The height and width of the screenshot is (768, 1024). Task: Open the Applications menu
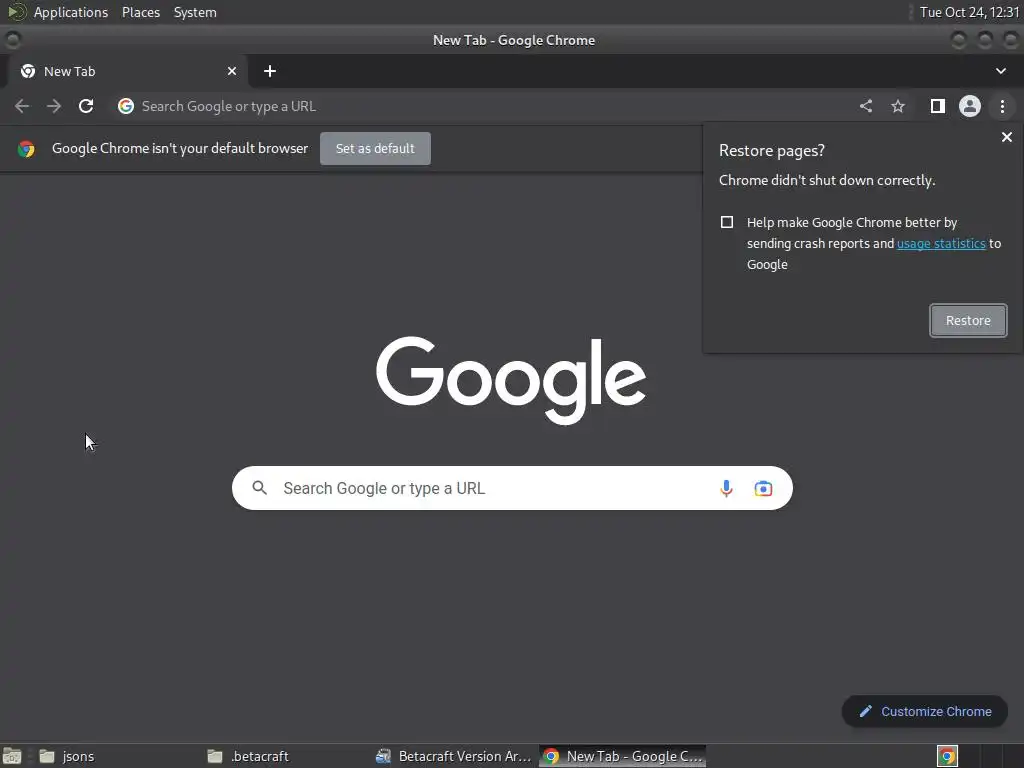[71, 12]
